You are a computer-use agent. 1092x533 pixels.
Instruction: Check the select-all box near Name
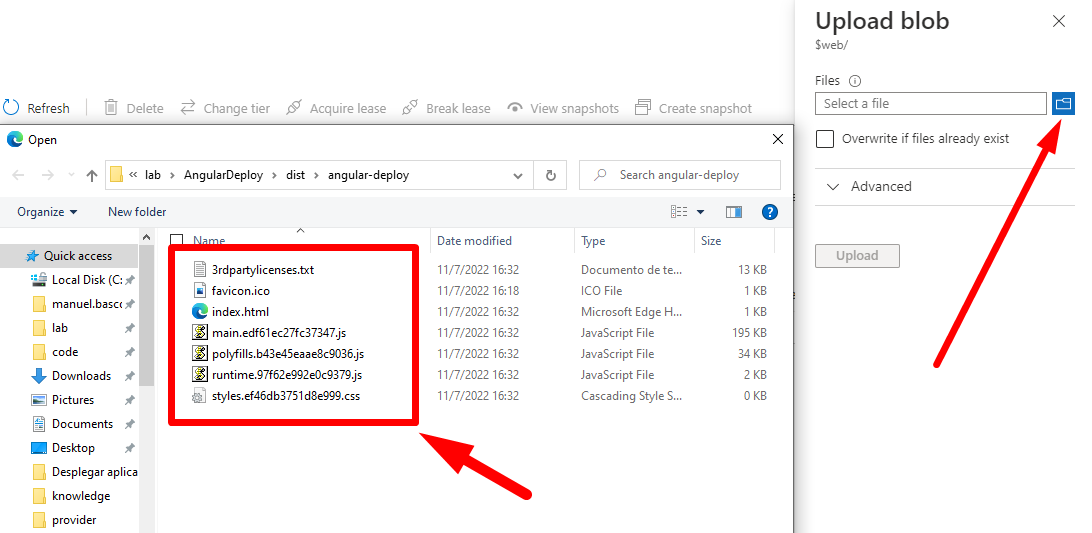click(x=177, y=241)
